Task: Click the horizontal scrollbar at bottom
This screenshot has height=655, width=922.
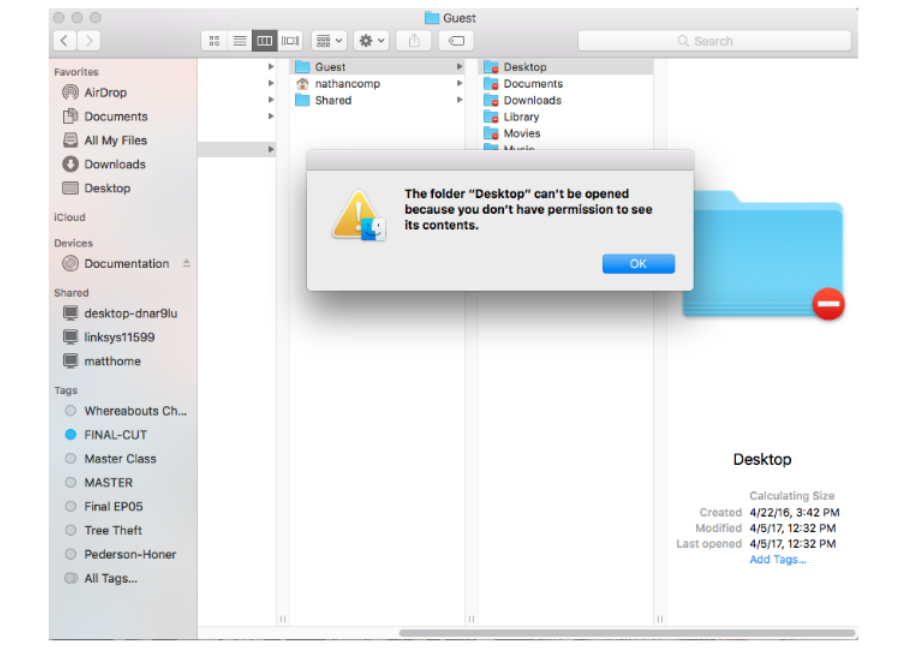Action: tap(627, 633)
